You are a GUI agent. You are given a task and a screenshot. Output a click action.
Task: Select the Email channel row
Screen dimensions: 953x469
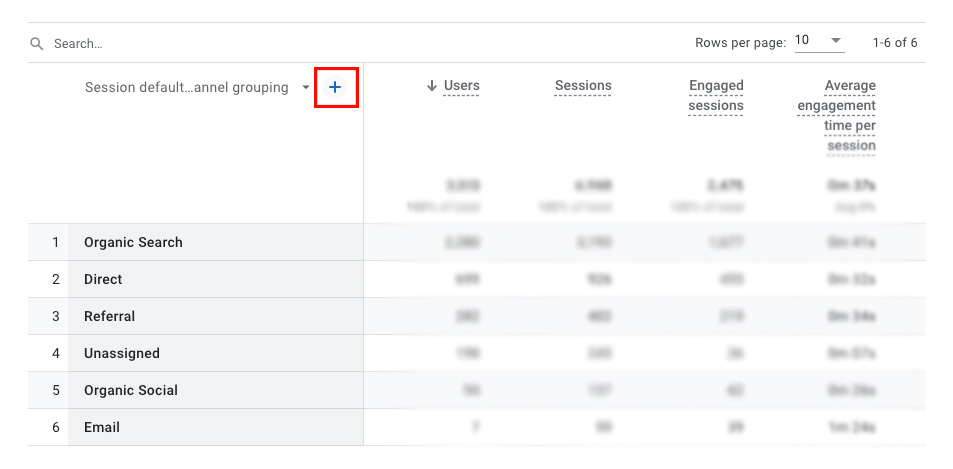(102, 427)
